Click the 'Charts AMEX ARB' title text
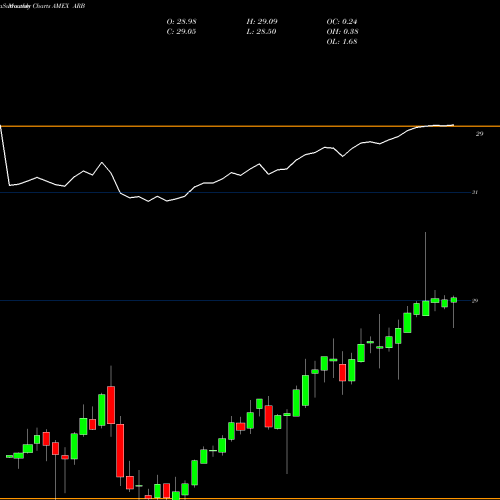The image size is (500, 500). (x=59, y=6)
